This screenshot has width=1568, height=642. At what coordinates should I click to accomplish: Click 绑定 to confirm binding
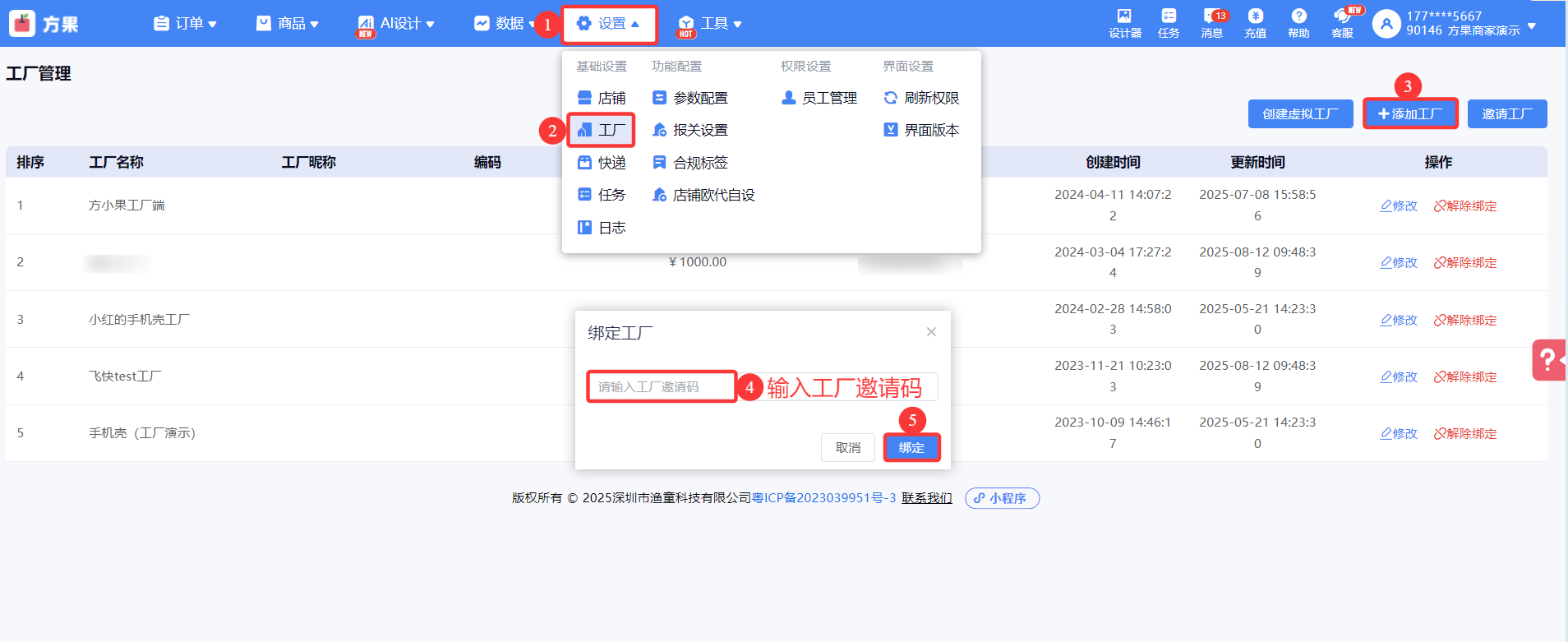[x=911, y=448]
